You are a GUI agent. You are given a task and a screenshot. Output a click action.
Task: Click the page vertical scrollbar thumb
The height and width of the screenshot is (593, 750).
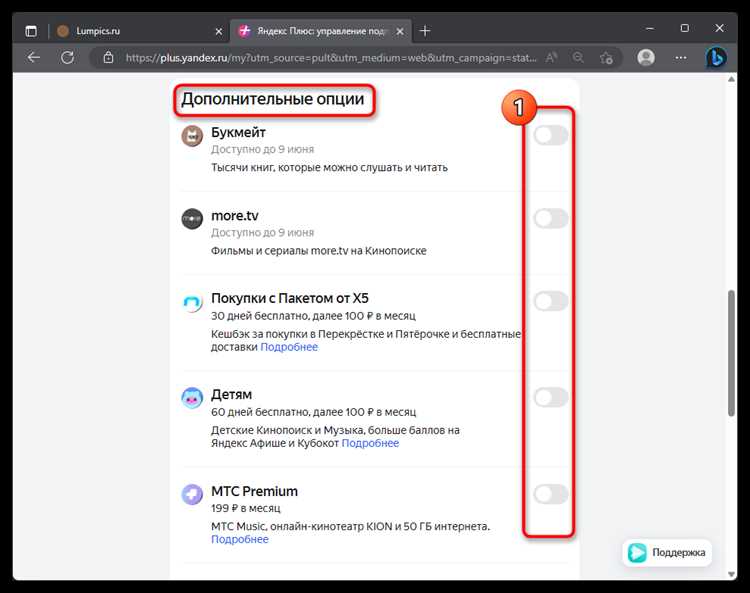pos(731,353)
